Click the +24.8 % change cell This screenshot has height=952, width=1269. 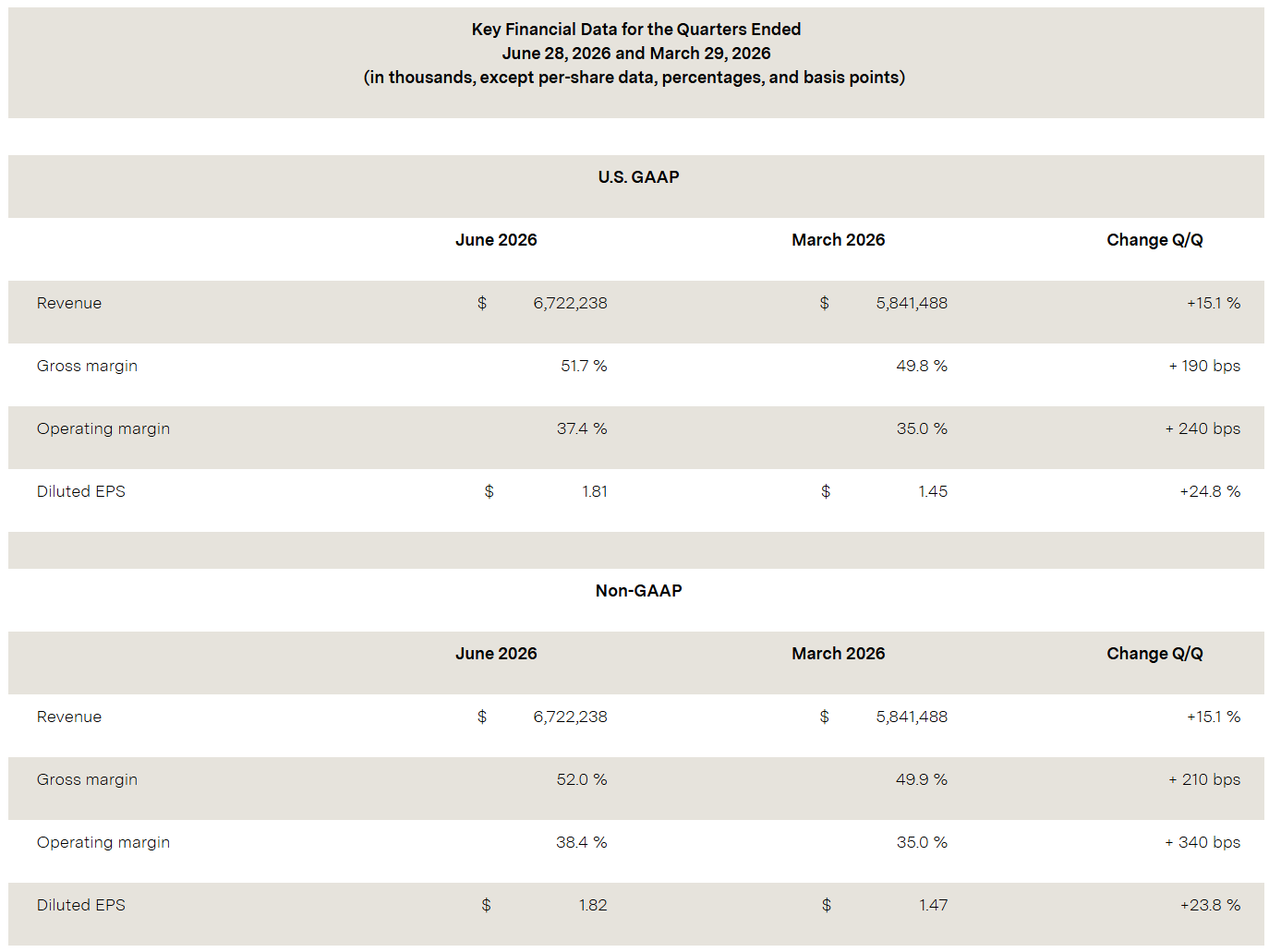[1210, 491]
